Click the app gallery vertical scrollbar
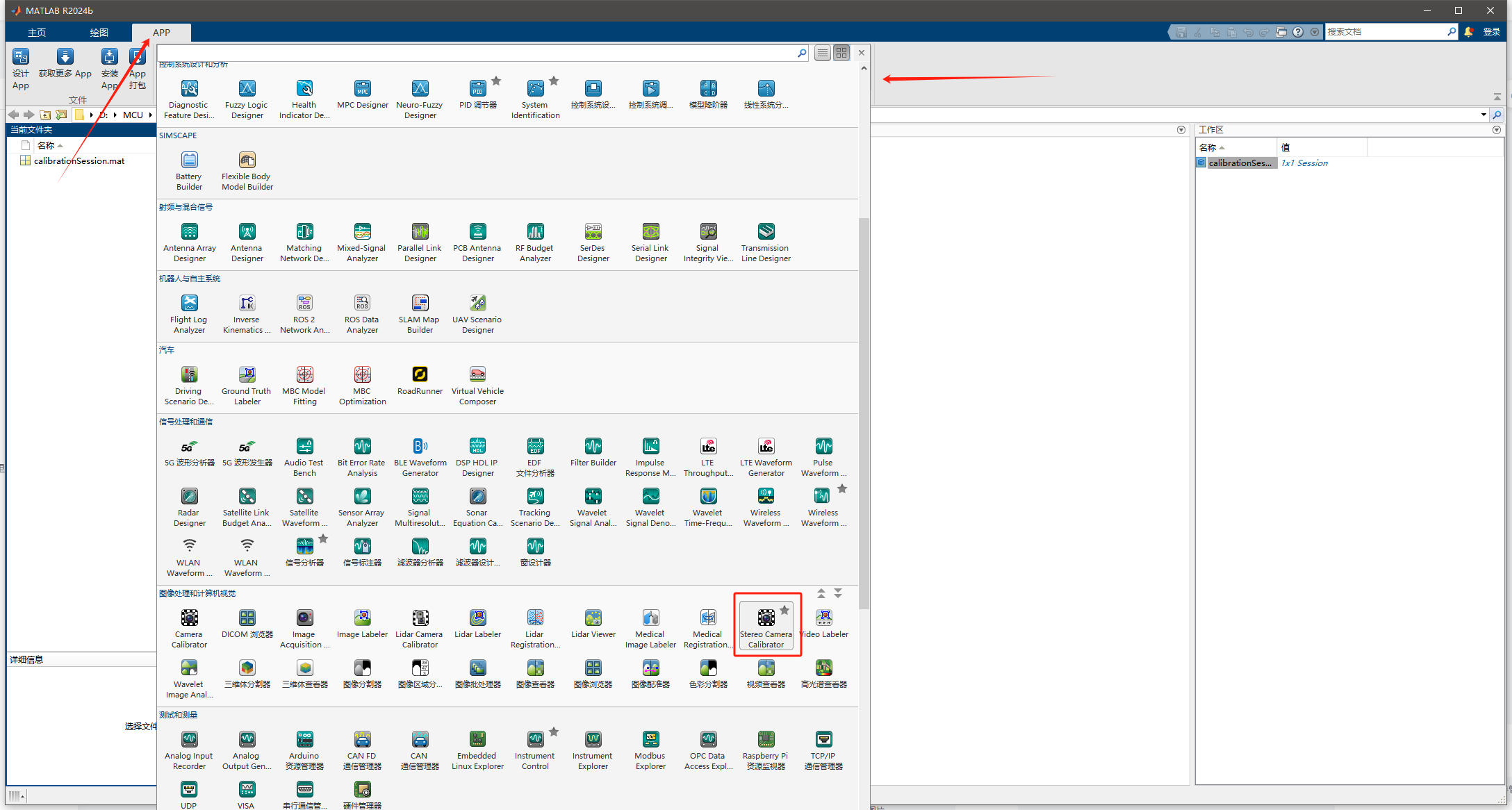Viewport: 1512px width, 810px height. pos(864,413)
